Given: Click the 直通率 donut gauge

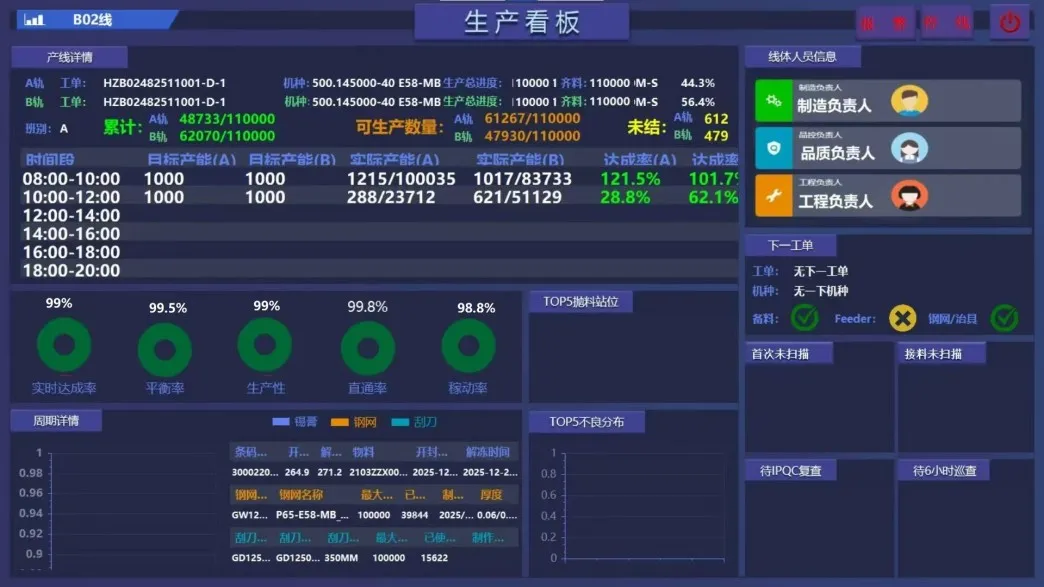Looking at the screenshot, I should click(x=368, y=349).
